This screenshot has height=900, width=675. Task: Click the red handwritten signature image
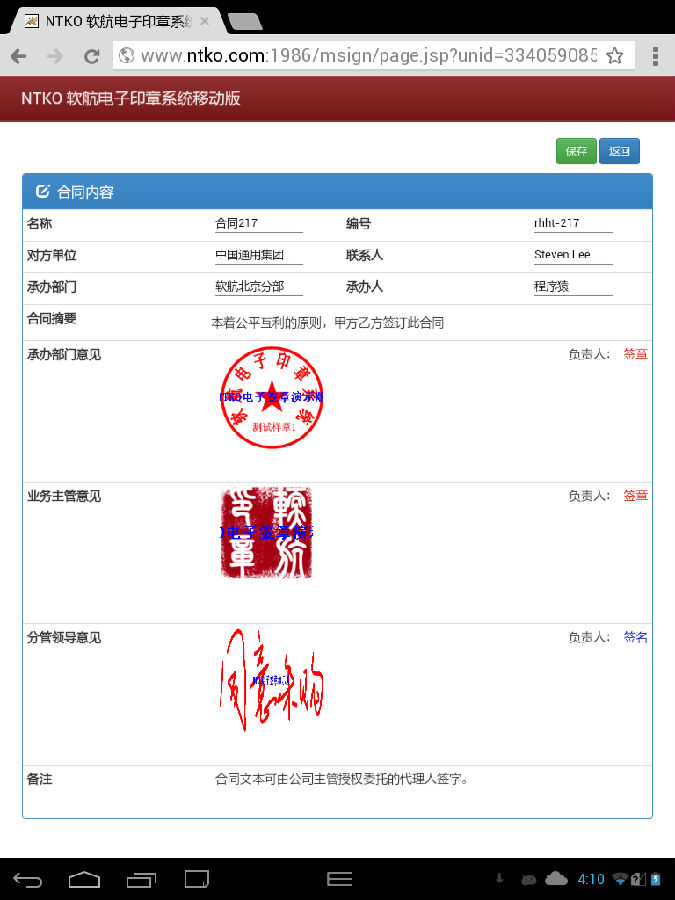(272, 680)
